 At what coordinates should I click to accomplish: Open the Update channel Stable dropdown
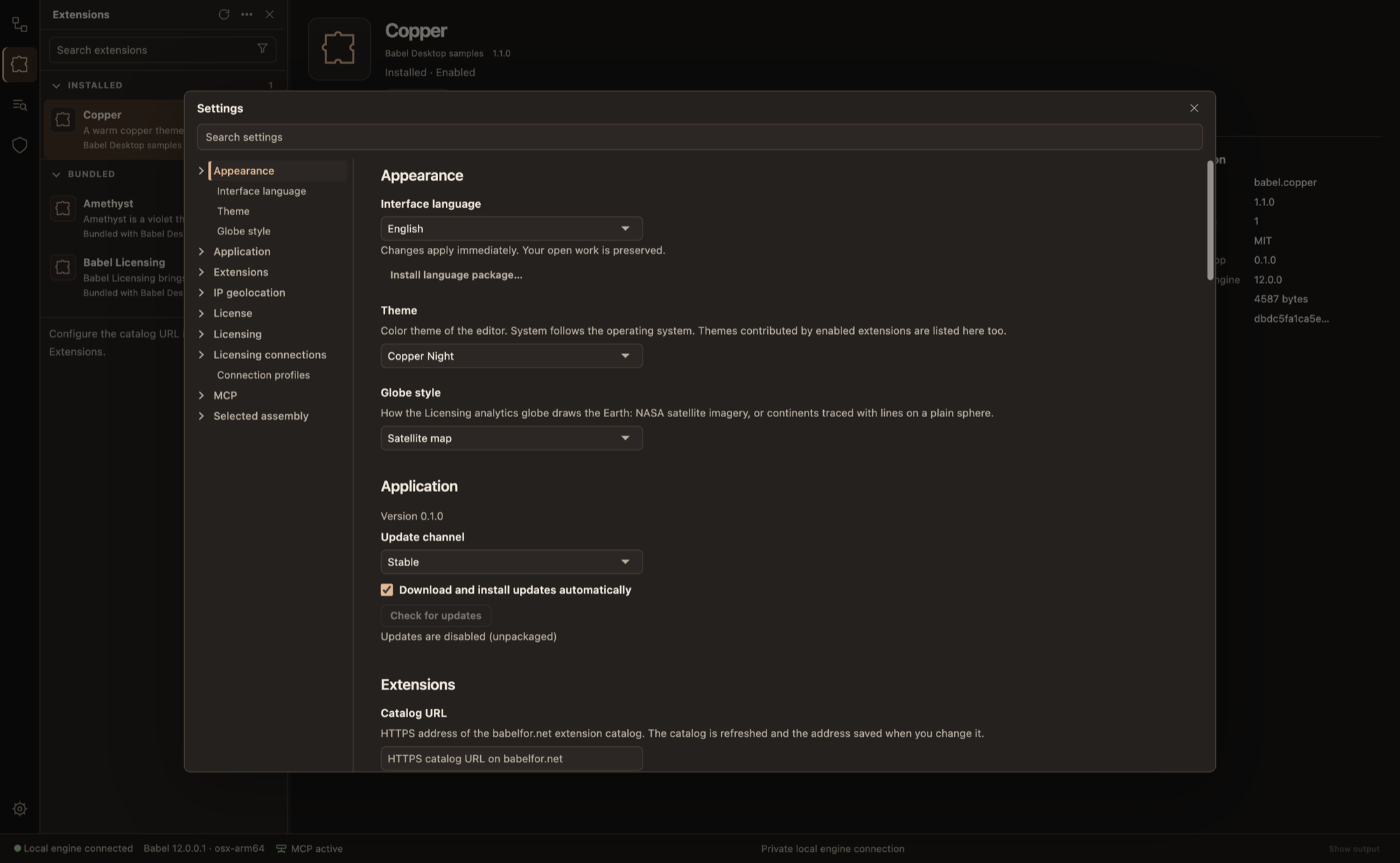click(512, 562)
